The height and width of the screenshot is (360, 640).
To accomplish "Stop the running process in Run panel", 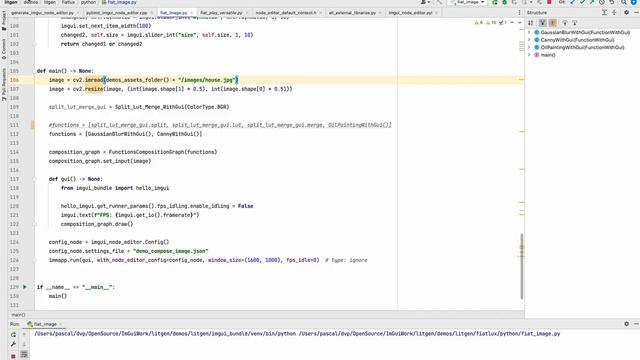I will pos(13,356).
